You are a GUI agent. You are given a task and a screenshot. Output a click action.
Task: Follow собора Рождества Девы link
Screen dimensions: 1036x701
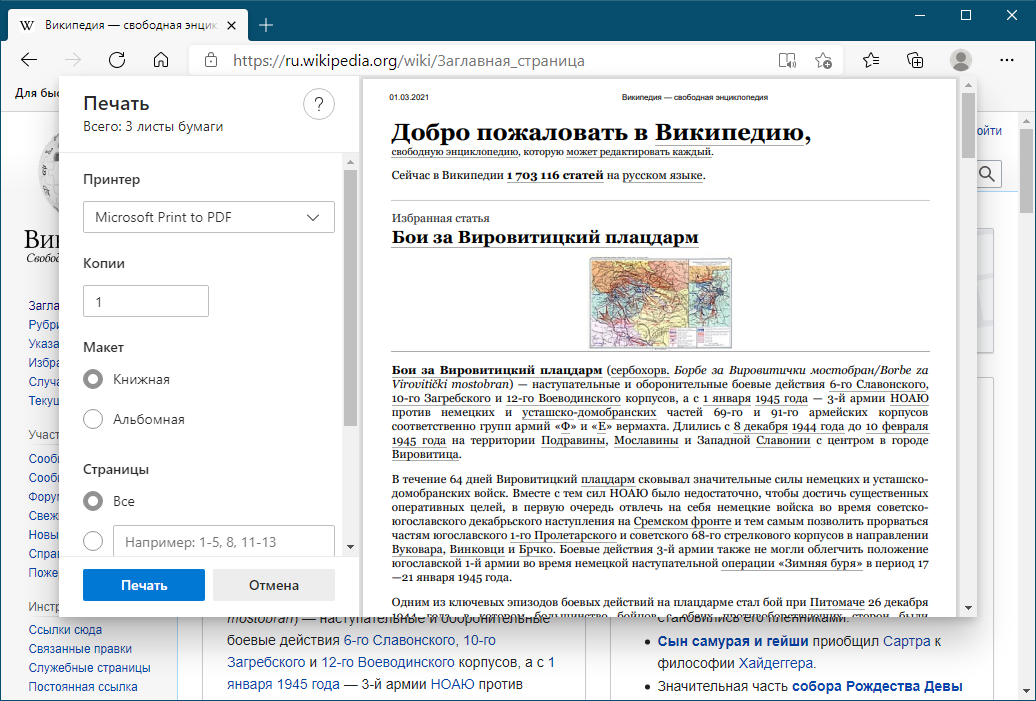(x=877, y=686)
